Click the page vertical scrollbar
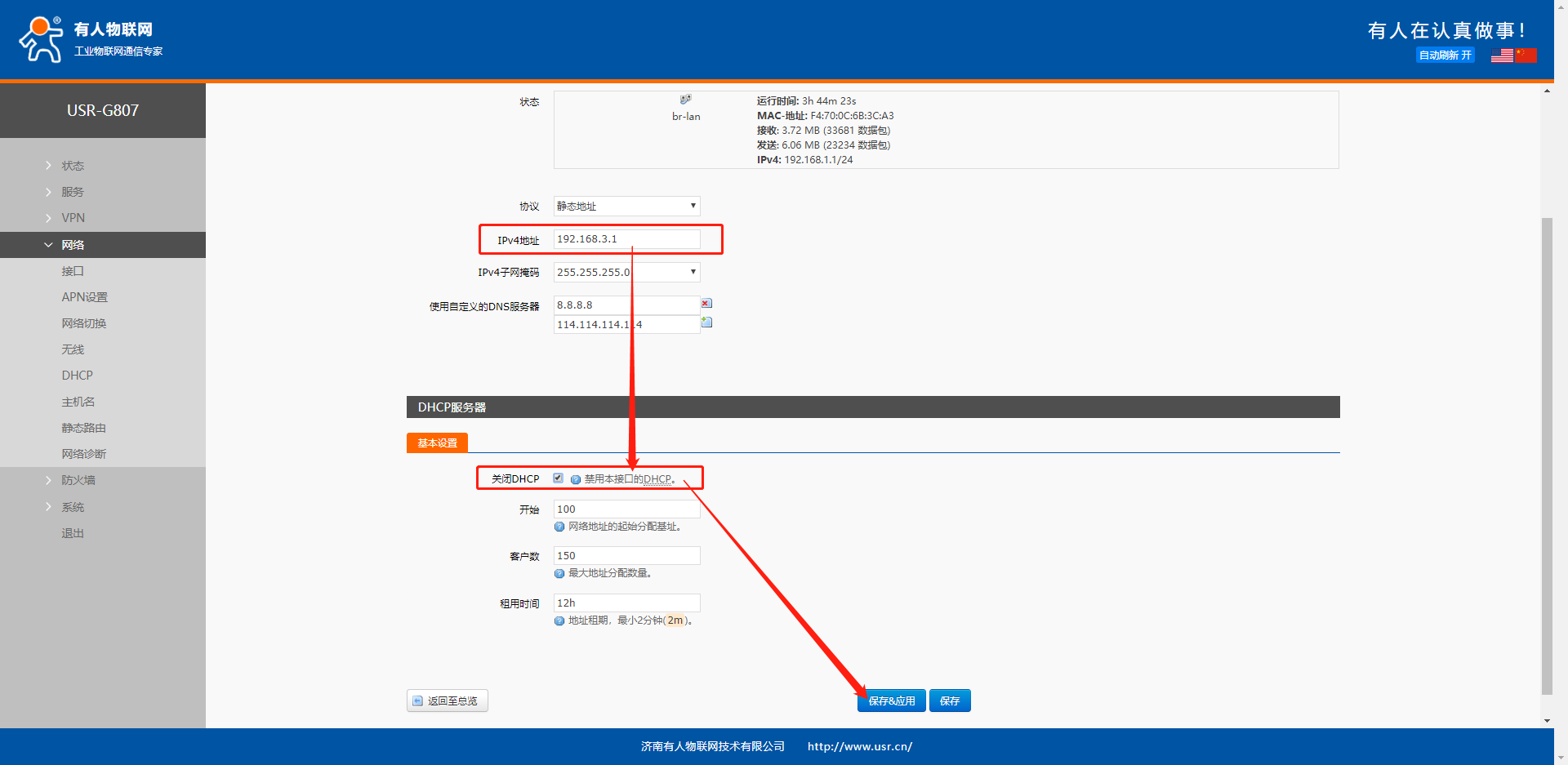Viewport: 1568px width, 765px height. 1547,456
